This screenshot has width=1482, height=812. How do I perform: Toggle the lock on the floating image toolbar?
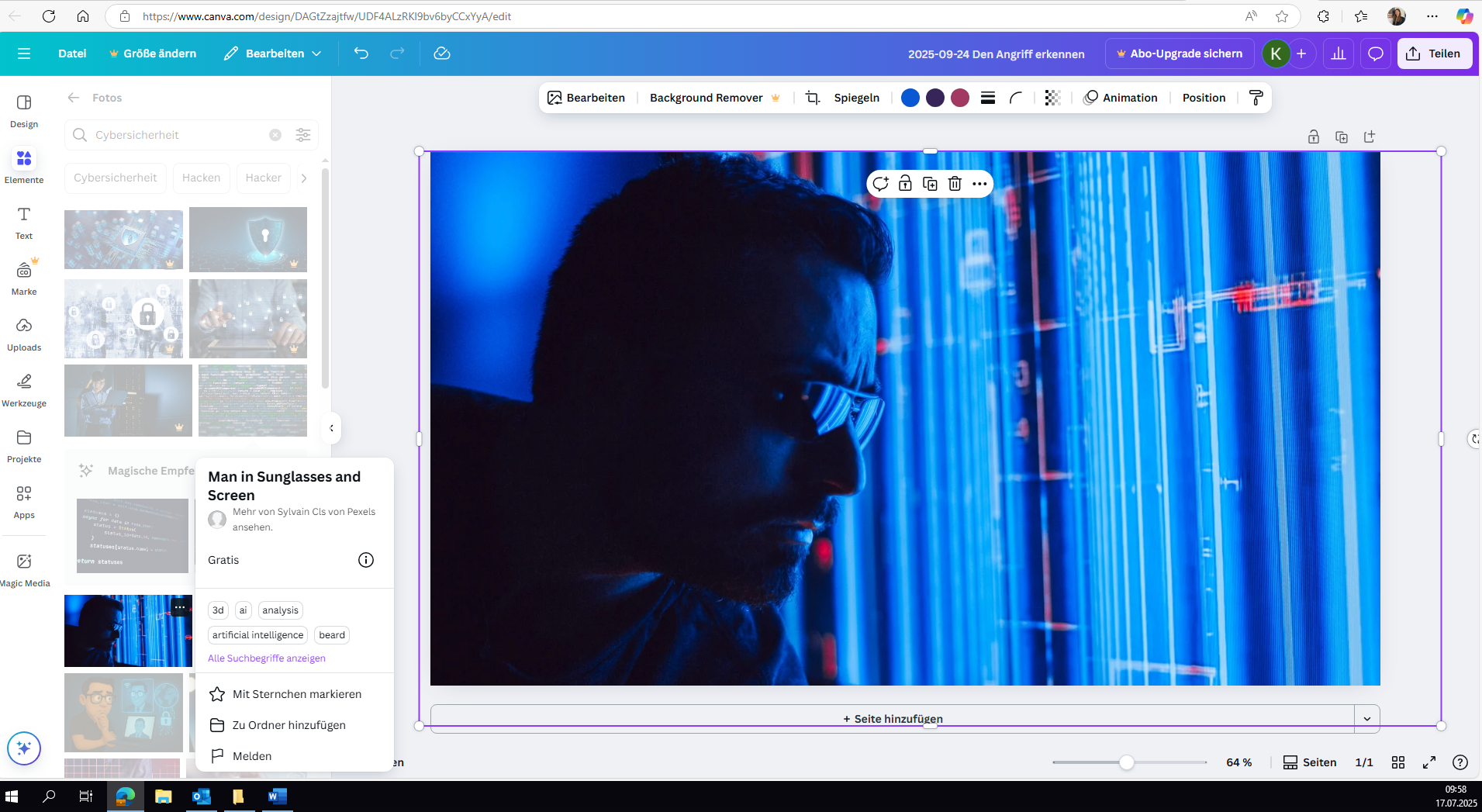905,184
